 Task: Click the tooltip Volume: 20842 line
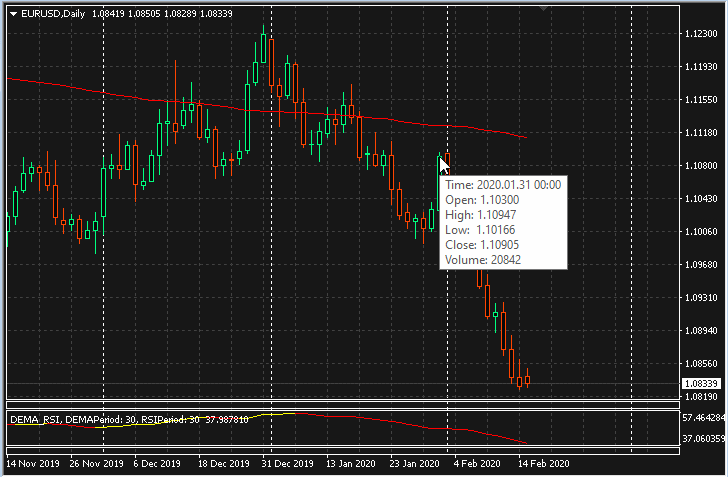tap(483, 260)
